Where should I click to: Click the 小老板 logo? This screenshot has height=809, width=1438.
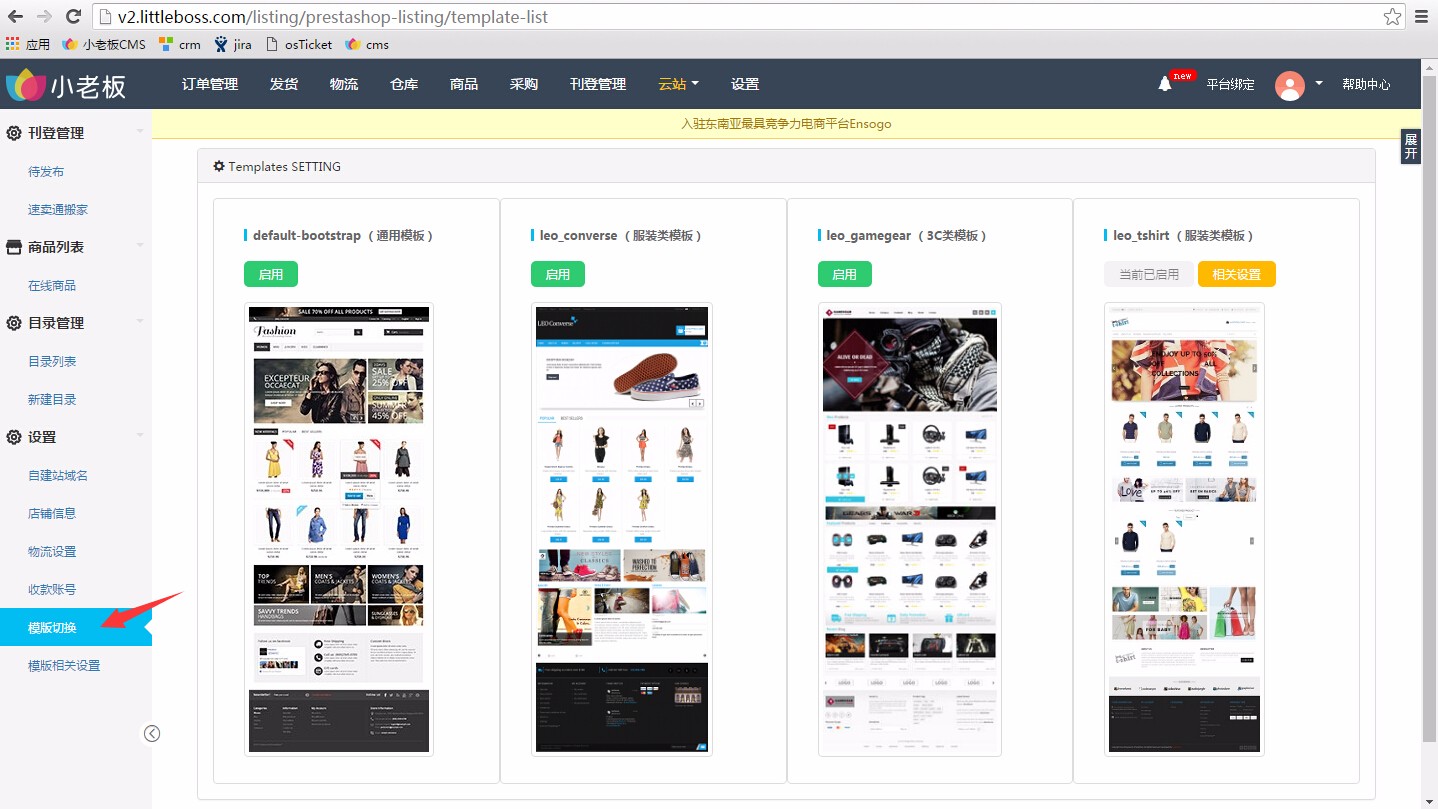(66, 86)
